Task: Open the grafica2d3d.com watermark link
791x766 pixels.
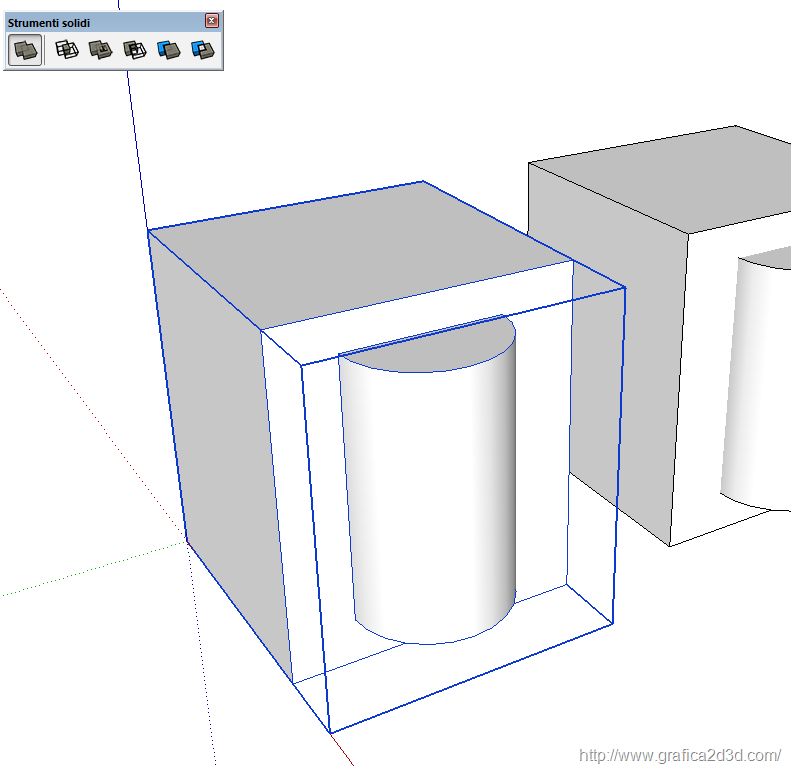Action: point(679,755)
